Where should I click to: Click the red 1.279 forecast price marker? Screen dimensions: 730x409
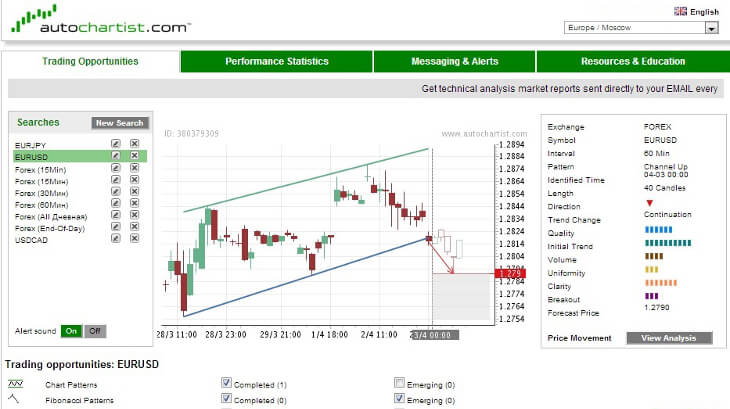tap(510, 273)
